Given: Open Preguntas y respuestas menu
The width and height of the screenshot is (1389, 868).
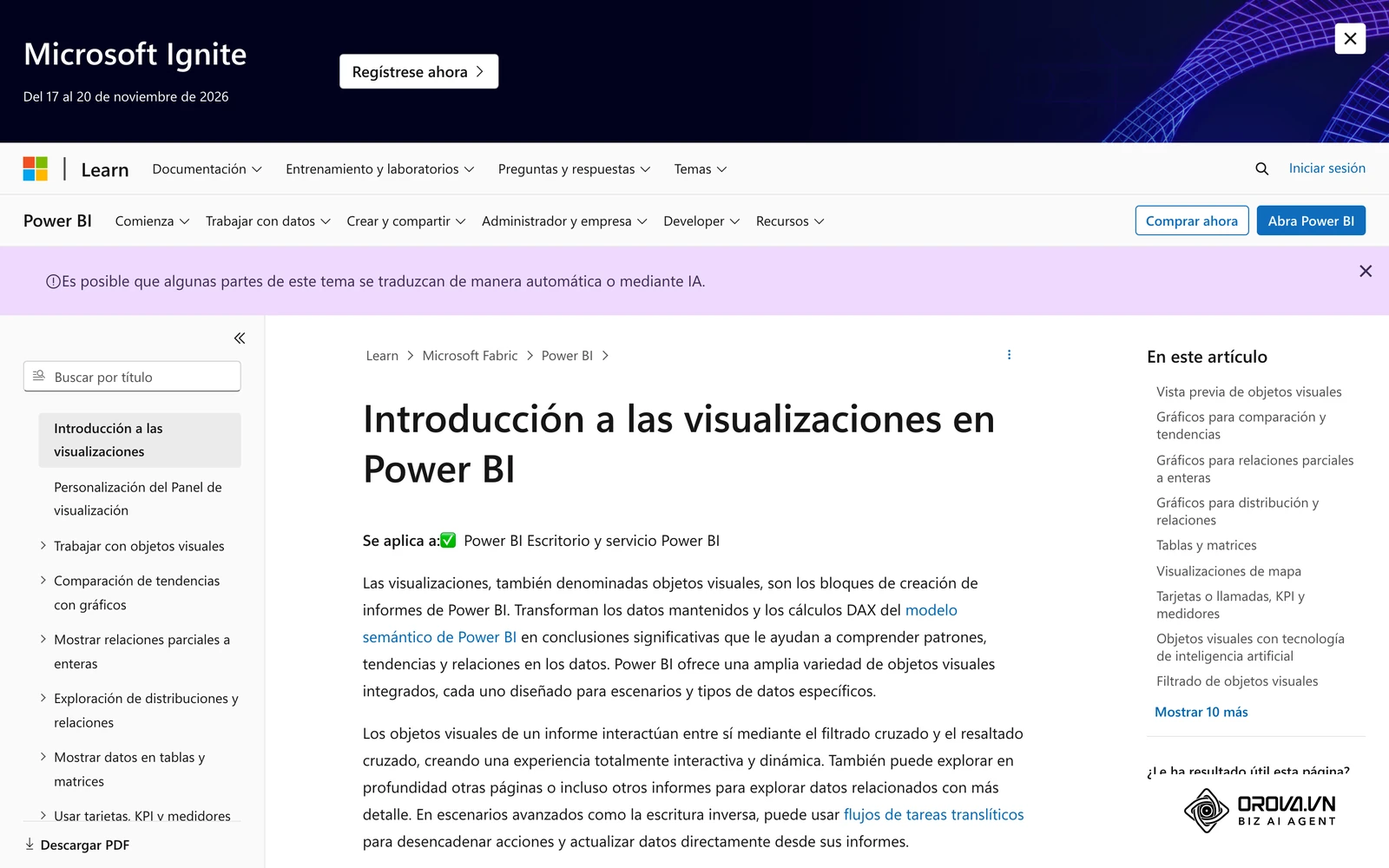Looking at the screenshot, I should [x=575, y=168].
